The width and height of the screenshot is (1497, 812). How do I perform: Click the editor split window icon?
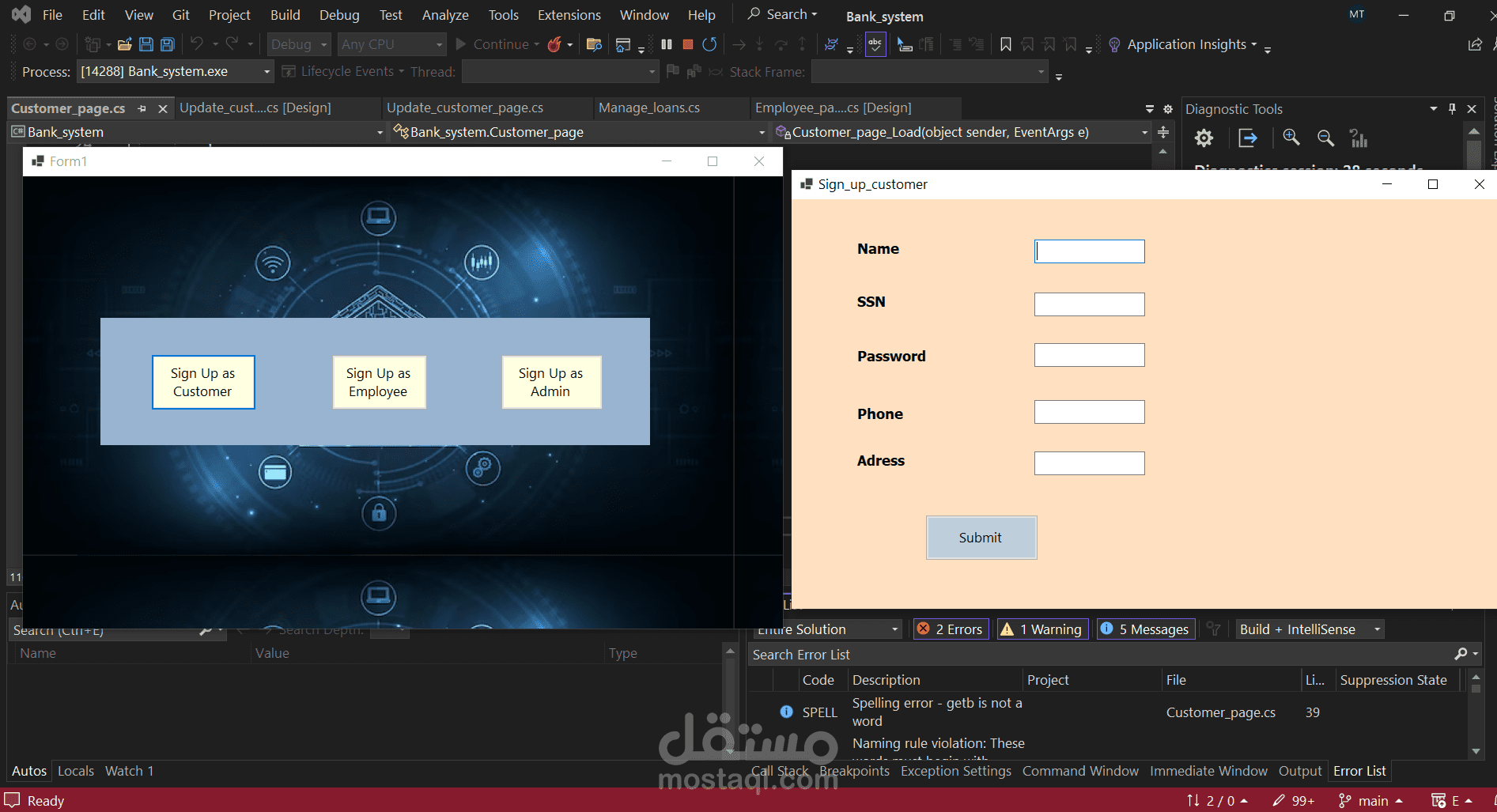click(x=1163, y=132)
